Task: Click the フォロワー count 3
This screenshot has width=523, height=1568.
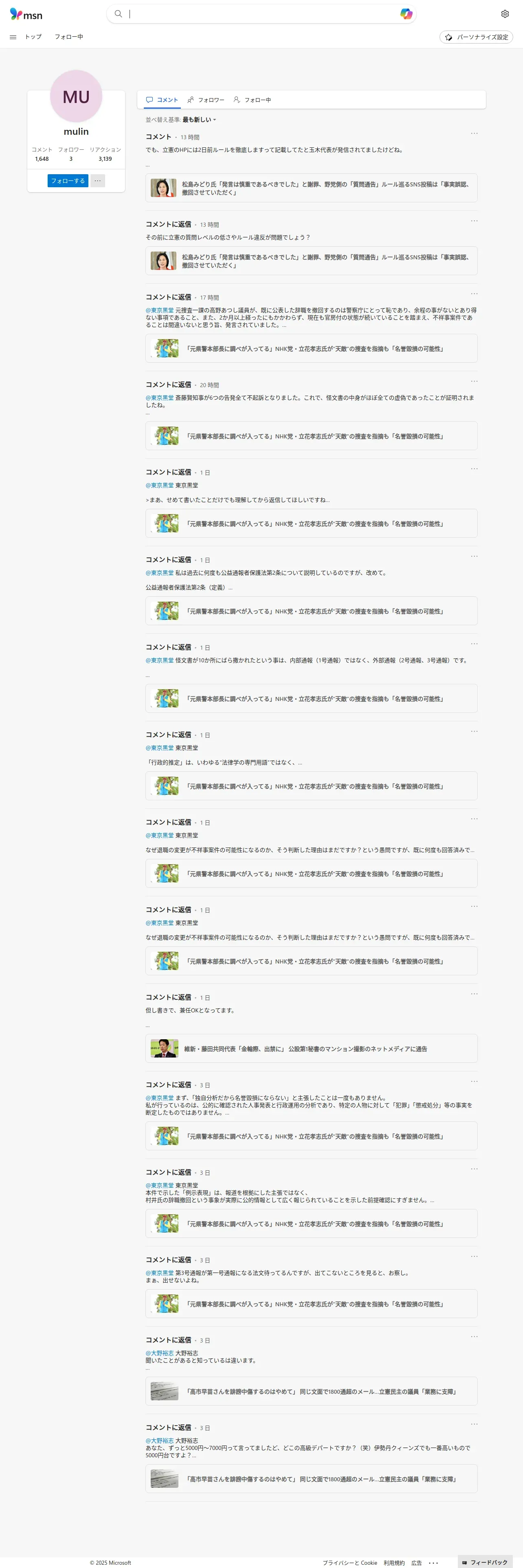Action: pyautogui.click(x=70, y=159)
